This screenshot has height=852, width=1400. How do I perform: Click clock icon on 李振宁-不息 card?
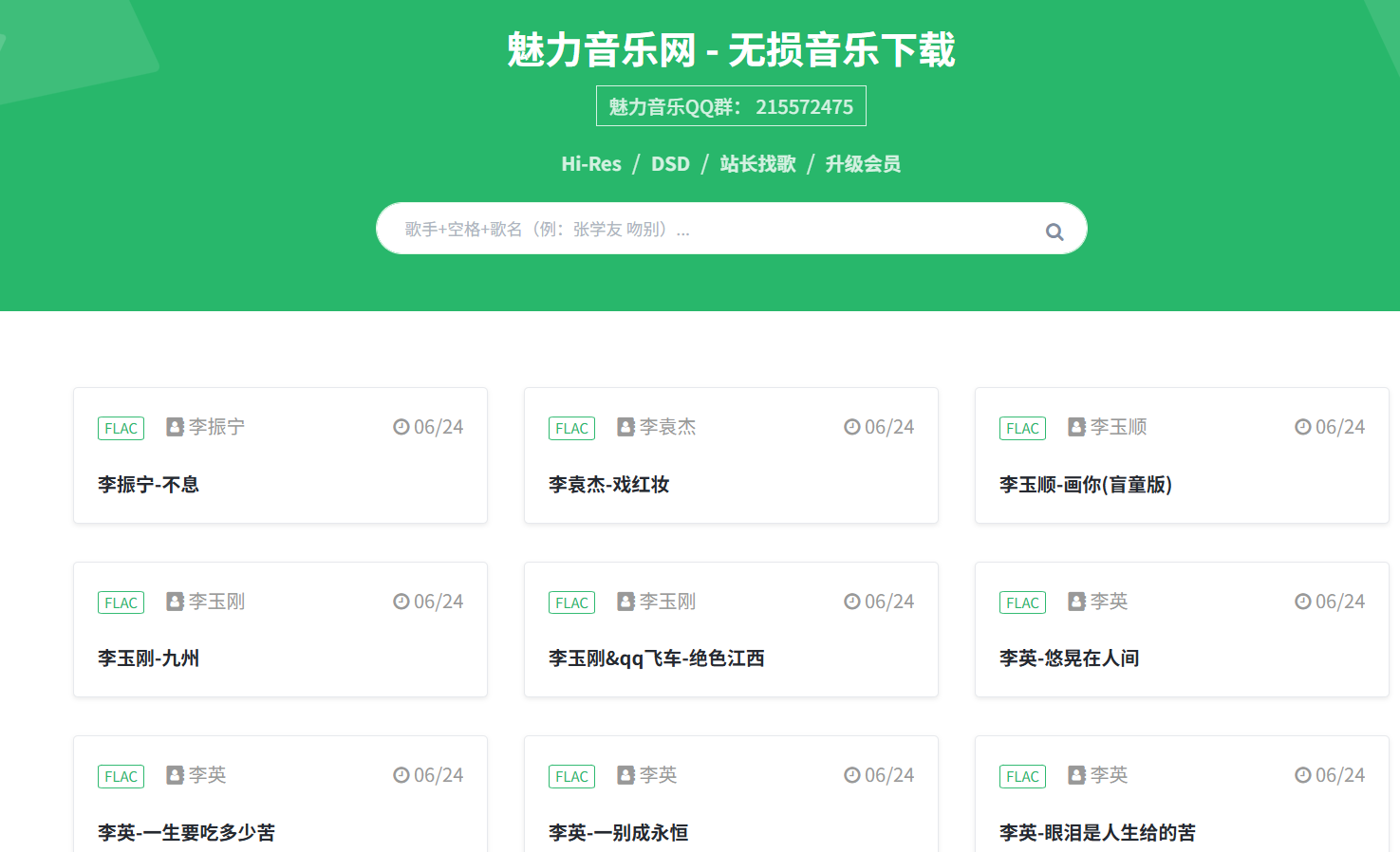tap(401, 427)
